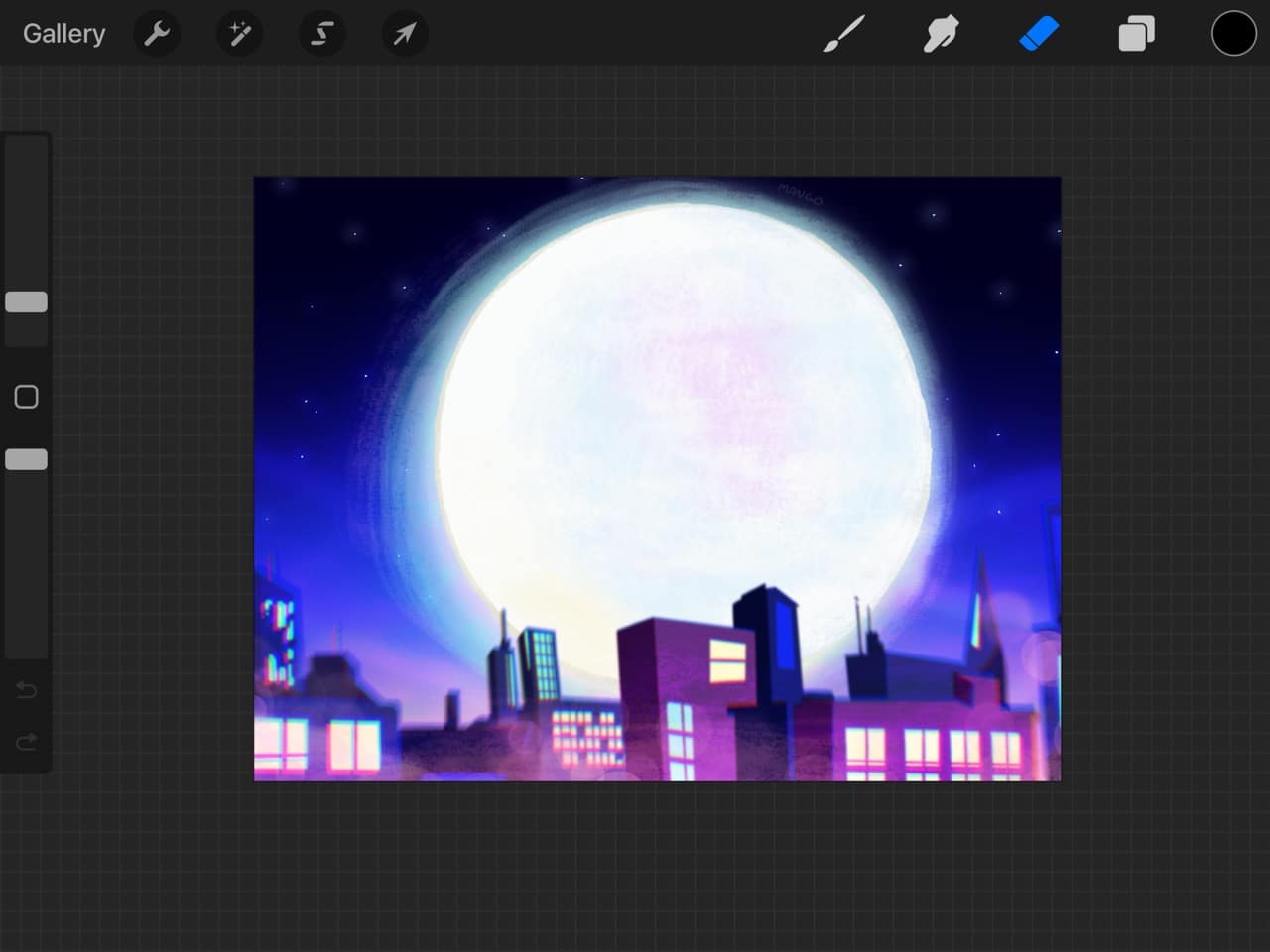Viewport: 1270px width, 952px height.
Task: Toggle Eraser active state in the toolbar
Action: 1038,33
